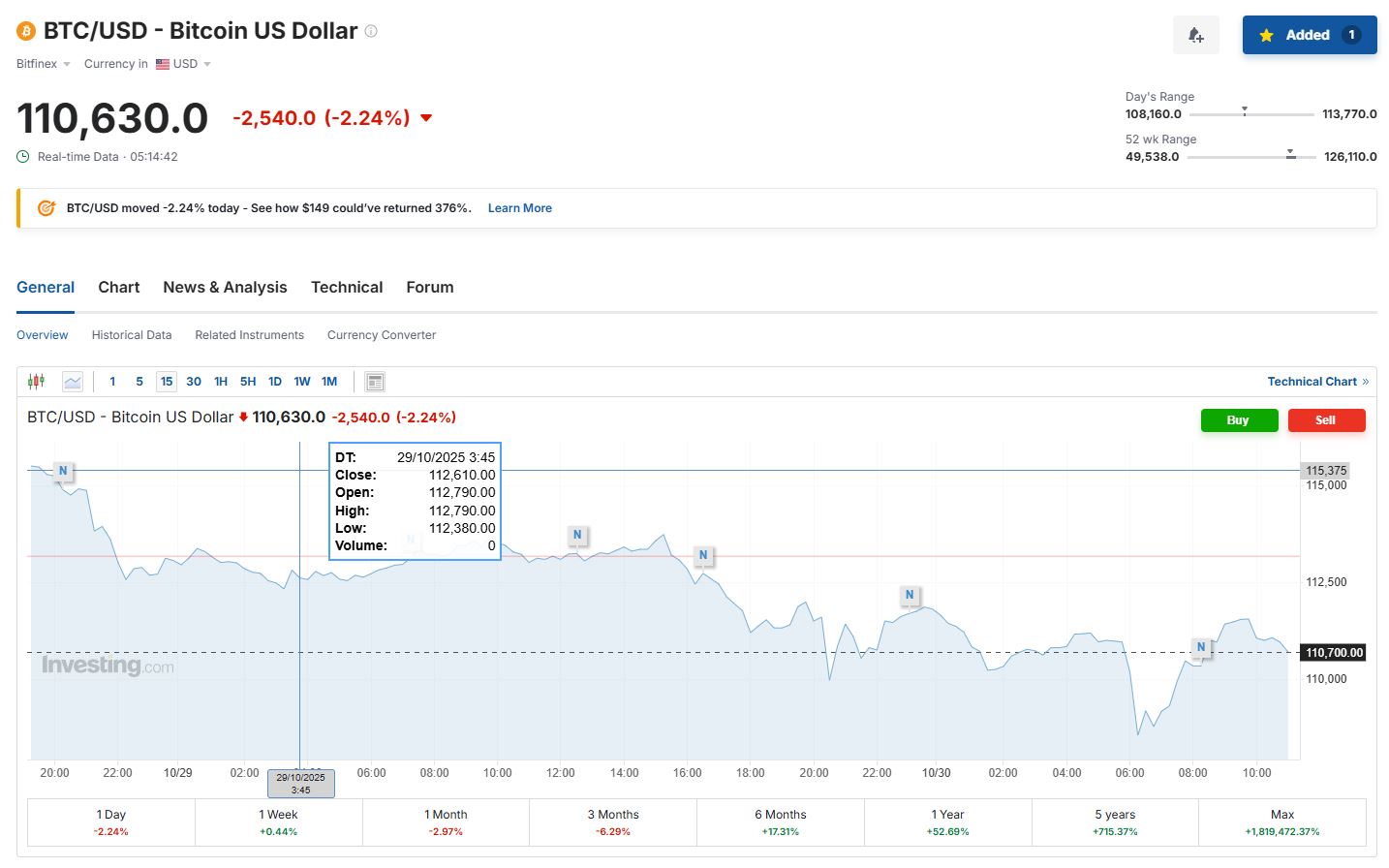
Task: Select the 1 Day performance period
Action: (x=111, y=822)
